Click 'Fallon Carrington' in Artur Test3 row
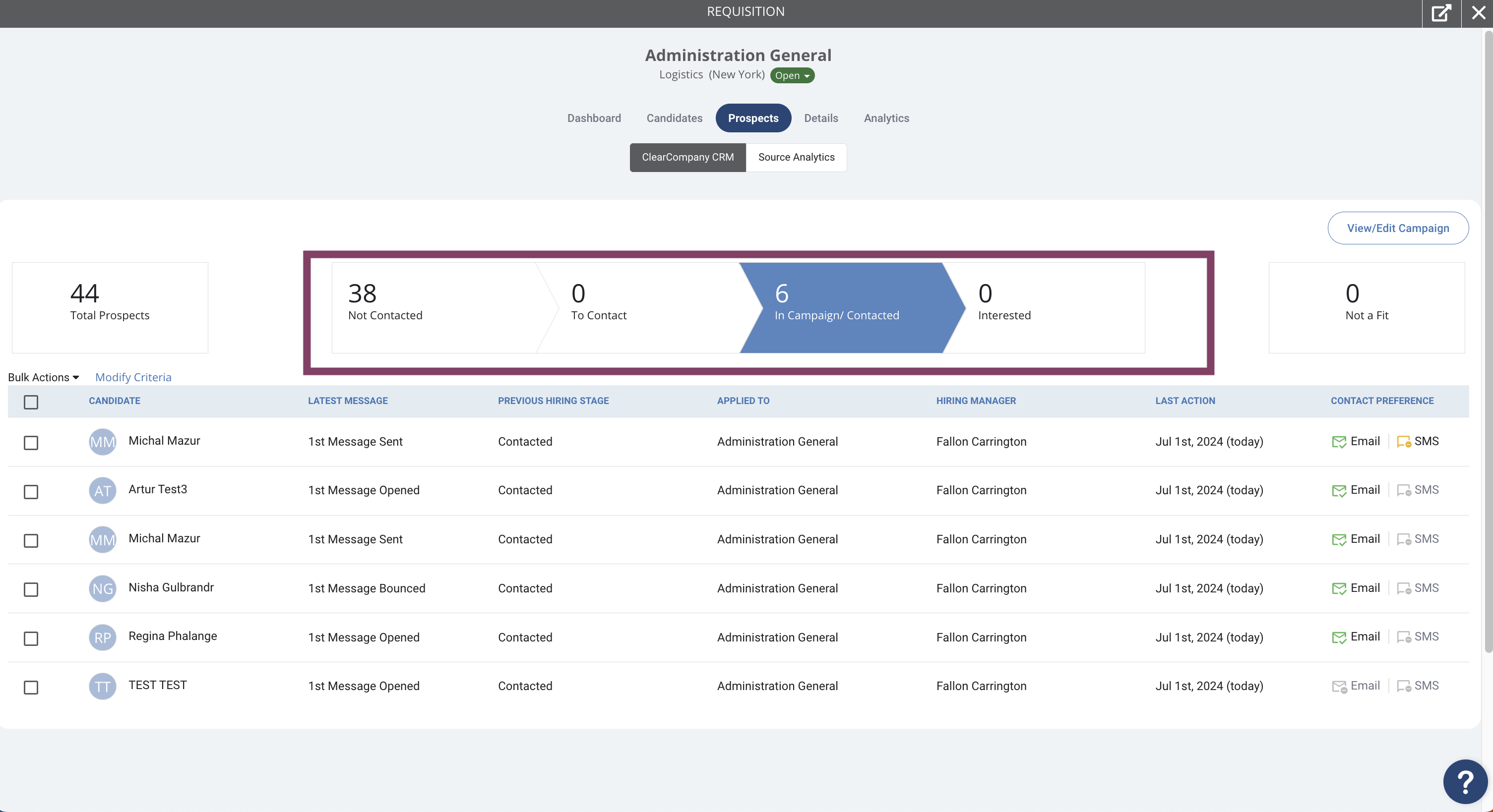This screenshot has width=1493, height=812. click(x=981, y=491)
